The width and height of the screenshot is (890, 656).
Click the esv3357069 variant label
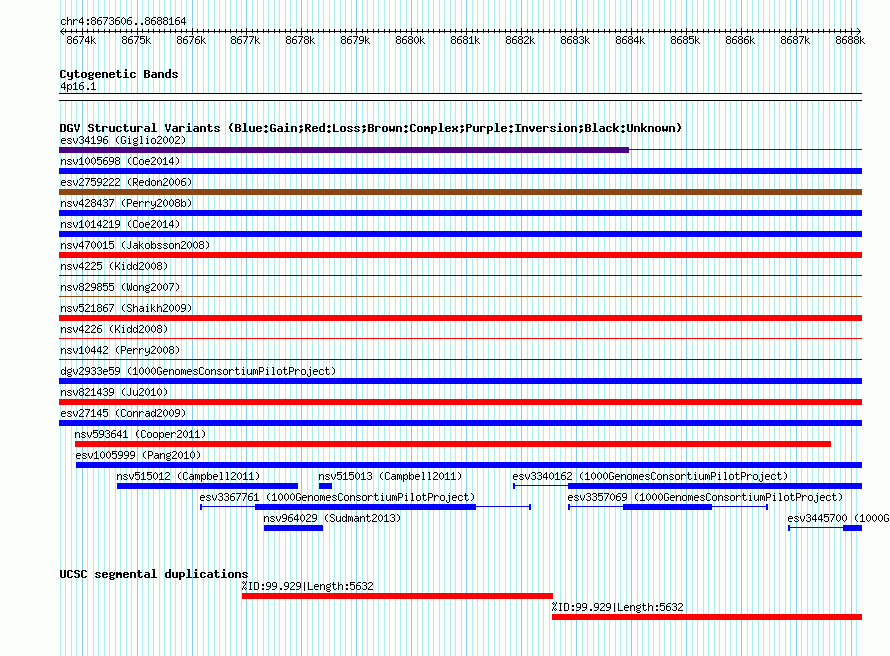(705, 497)
